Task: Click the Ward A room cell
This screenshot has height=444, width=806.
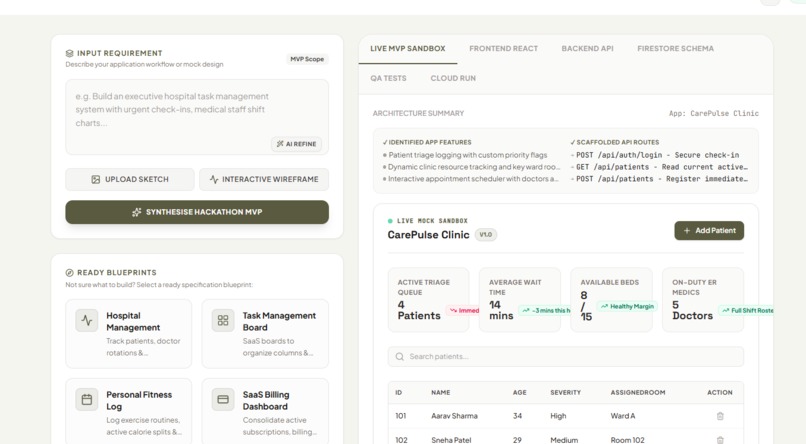Action: [x=622, y=416]
